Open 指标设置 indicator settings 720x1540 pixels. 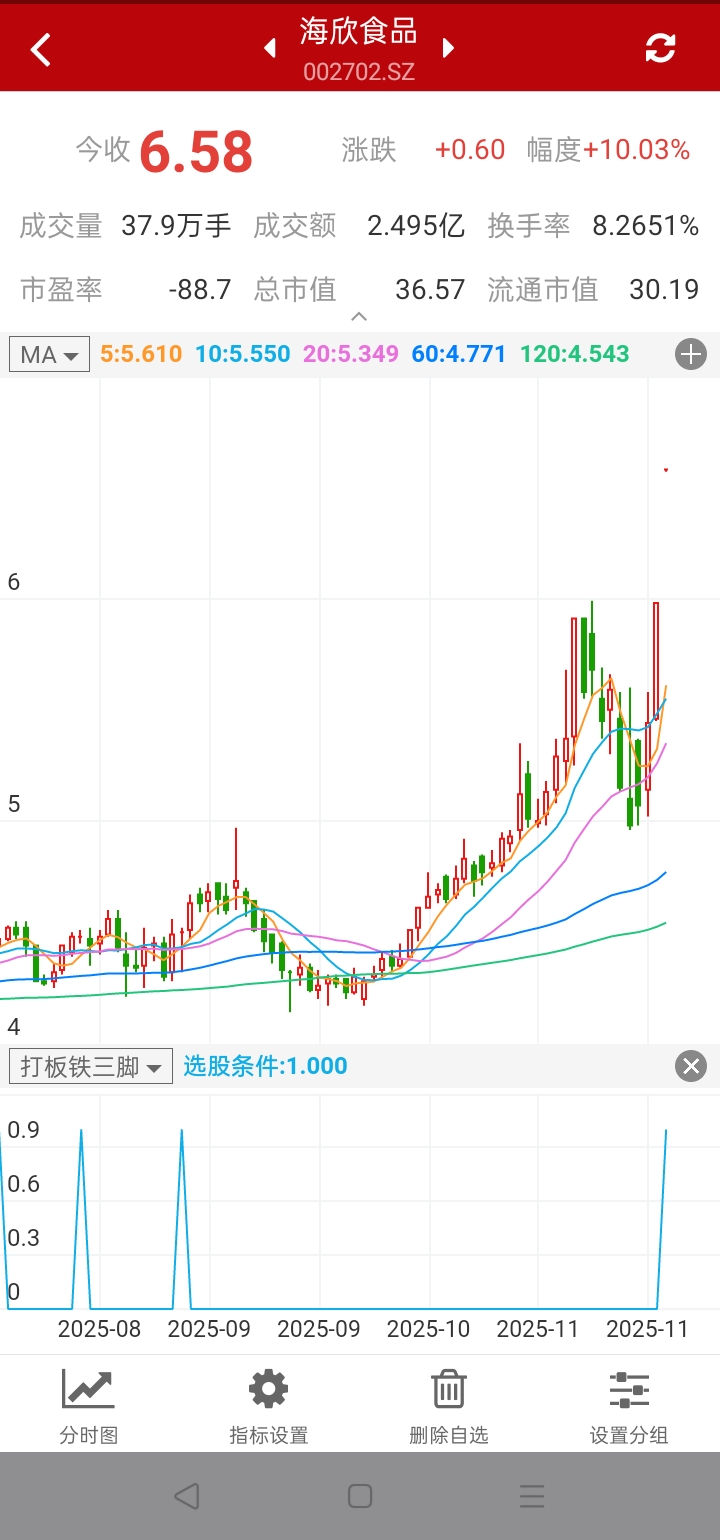pos(269,1408)
